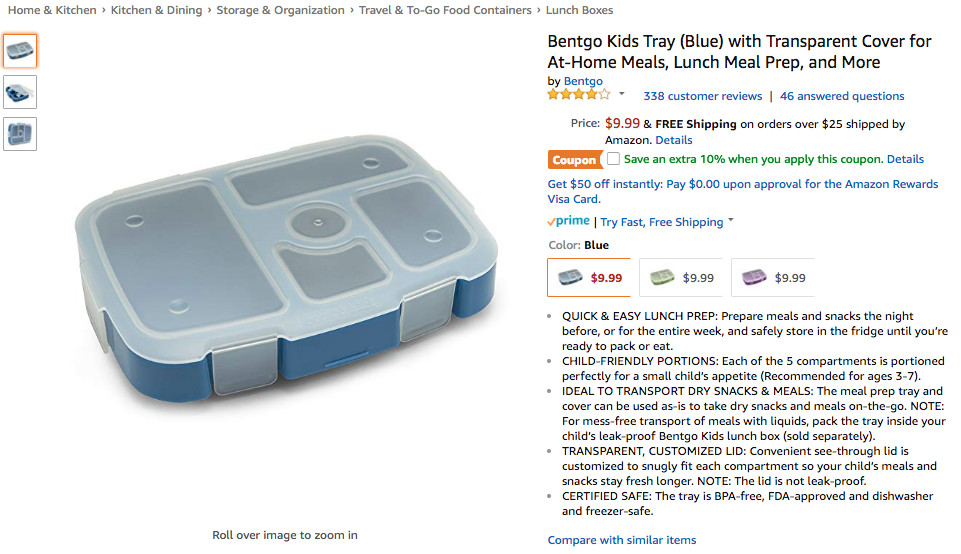Select the second product thumbnail
This screenshot has height=554, width=961.
(20, 92)
